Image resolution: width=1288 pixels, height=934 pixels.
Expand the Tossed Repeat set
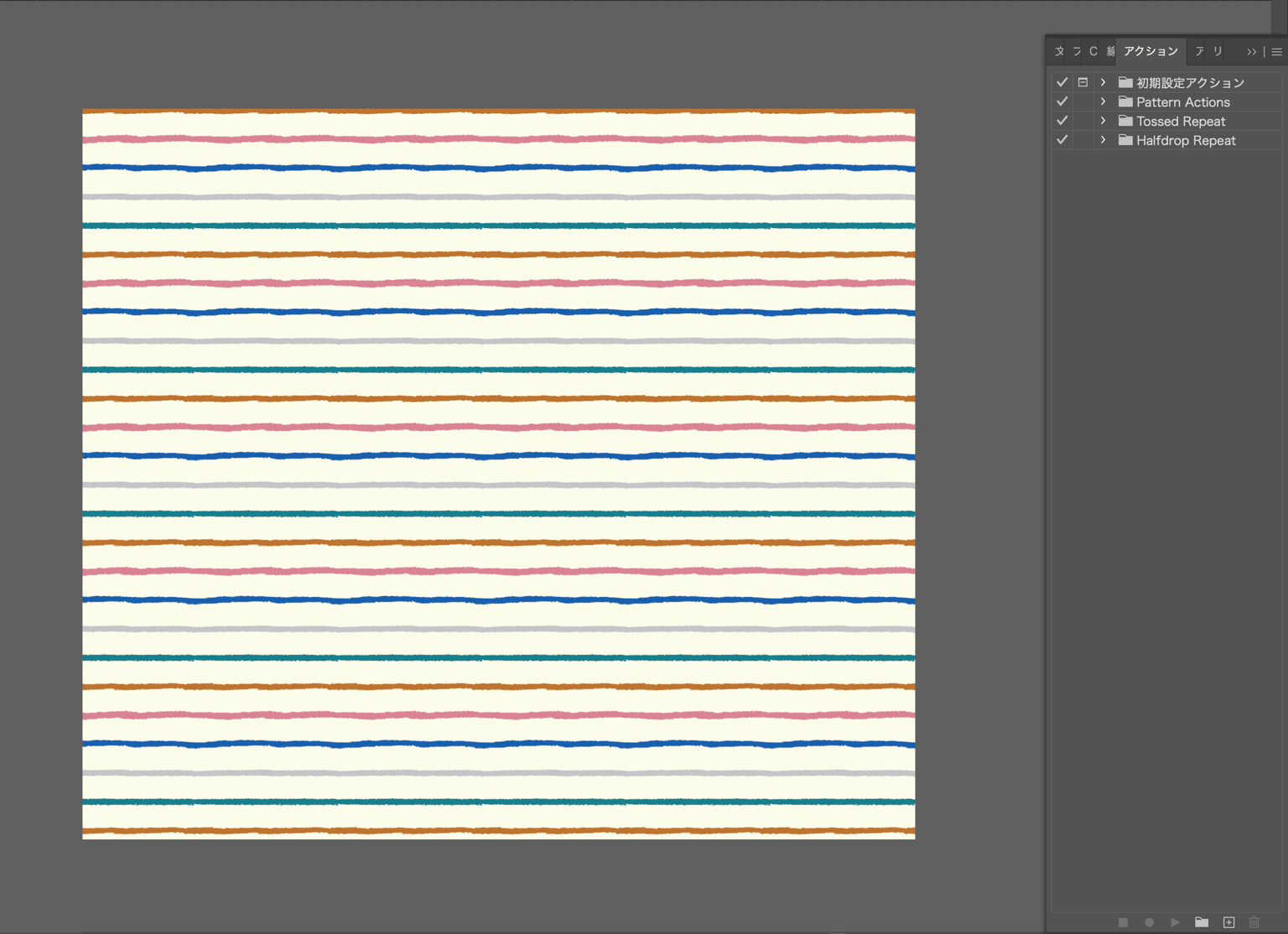pos(1103,121)
